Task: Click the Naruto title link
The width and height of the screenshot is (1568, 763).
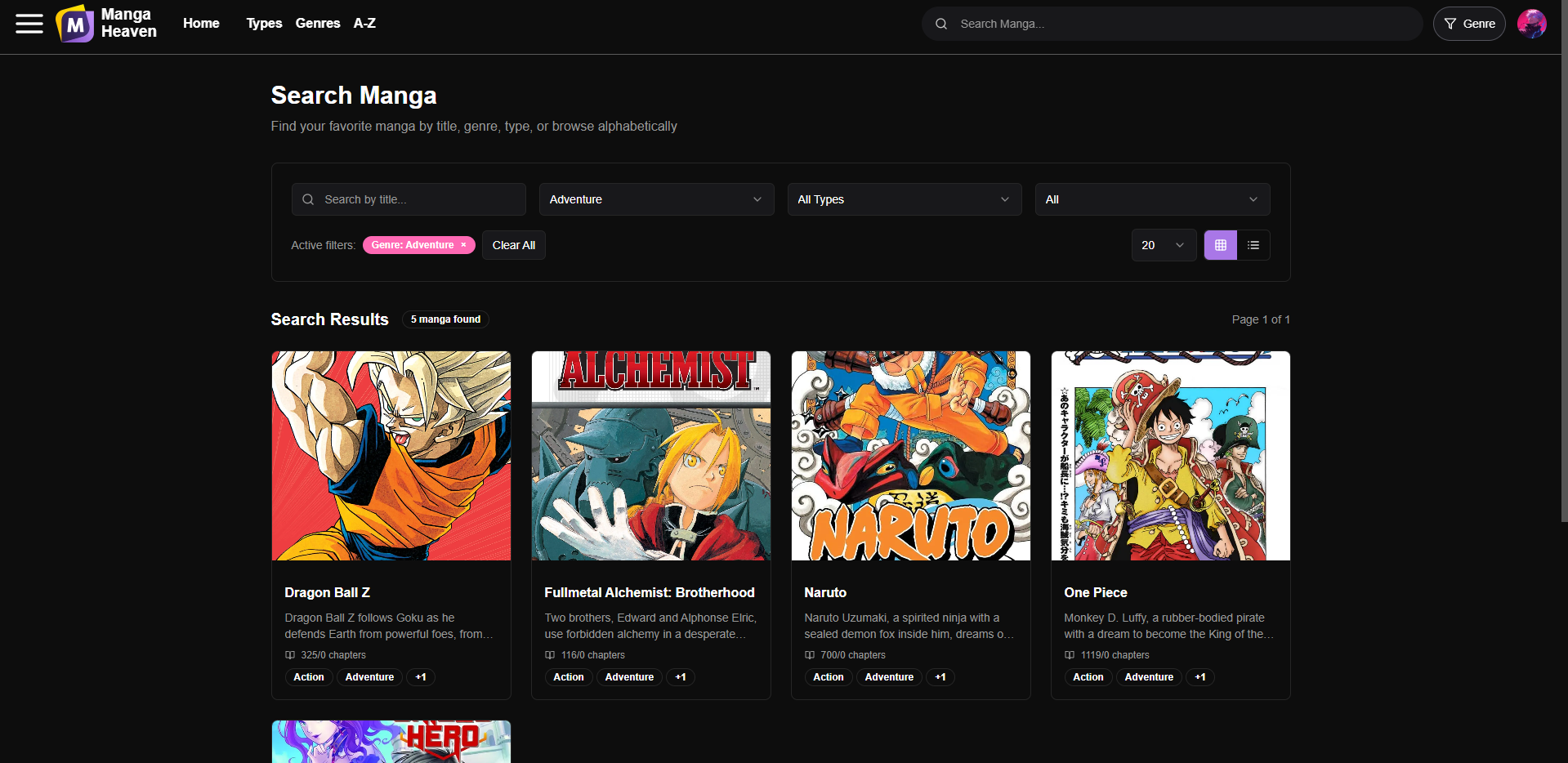Action: coord(825,592)
